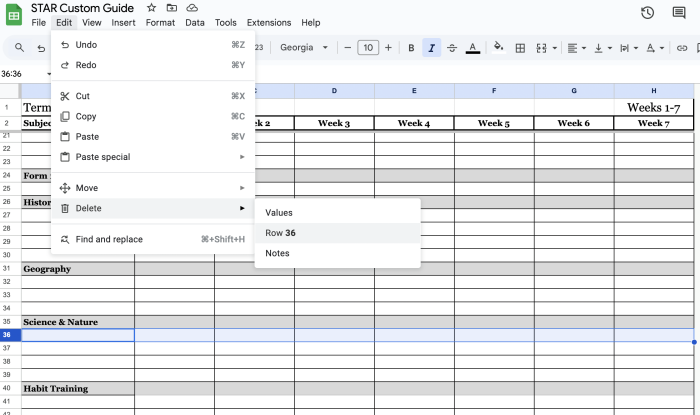Screen dimensions: 700x415
Task: Click the move to folder icon
Action: point(171,8)
